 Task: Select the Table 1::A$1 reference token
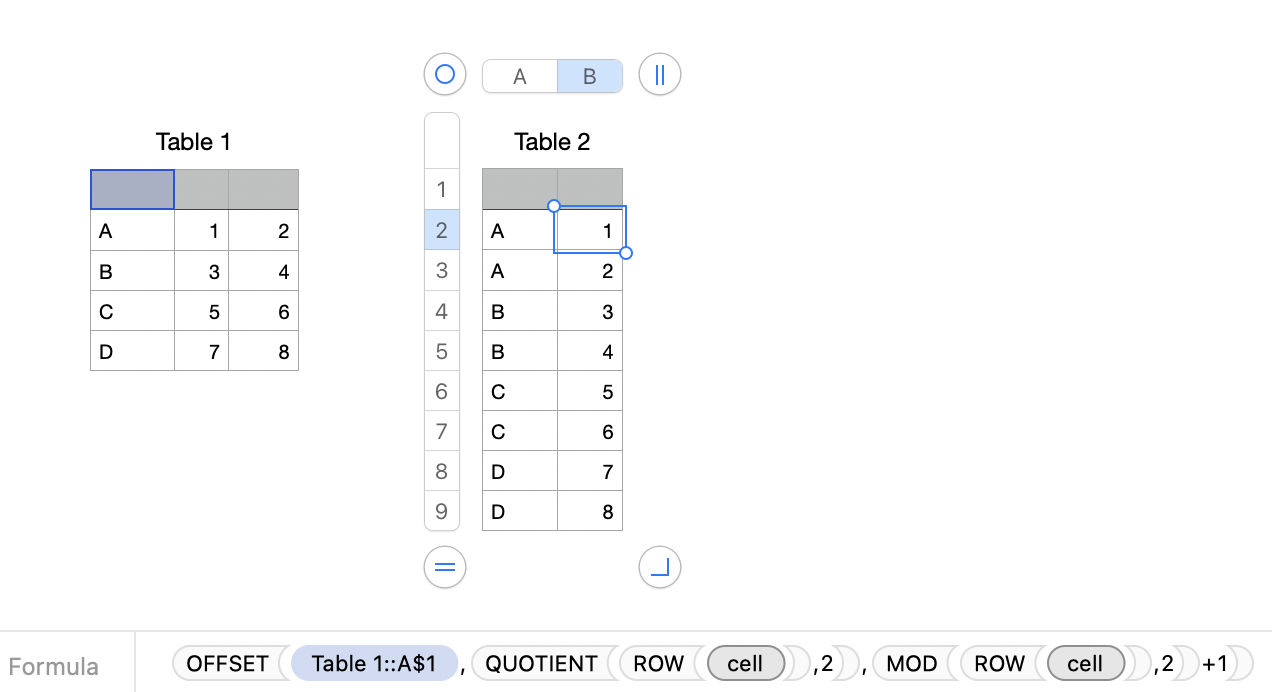[373, 663]
